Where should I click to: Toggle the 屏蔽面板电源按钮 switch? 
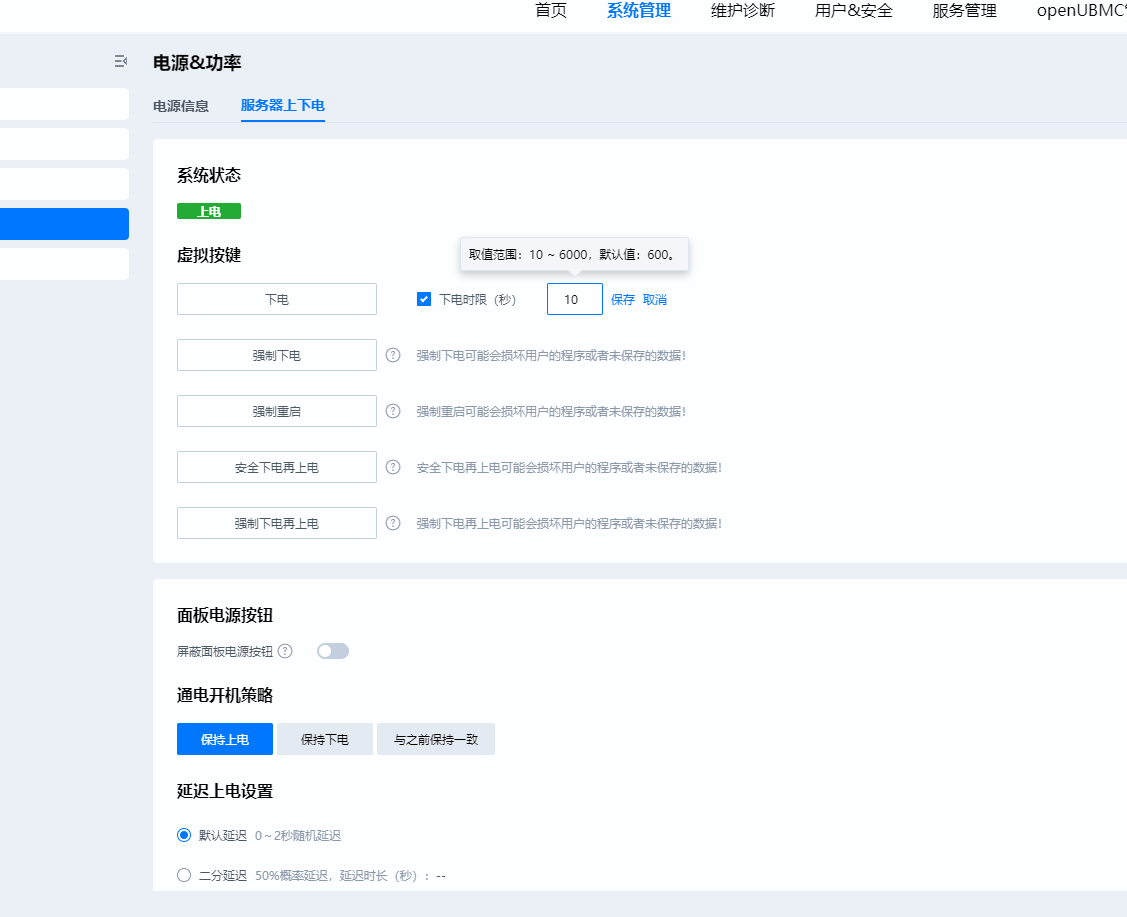[333, 651]
